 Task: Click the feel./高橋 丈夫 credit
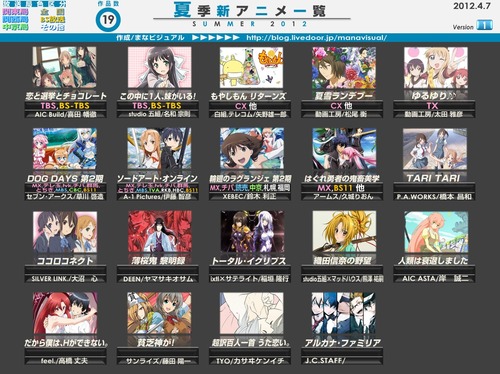[64, 361]
